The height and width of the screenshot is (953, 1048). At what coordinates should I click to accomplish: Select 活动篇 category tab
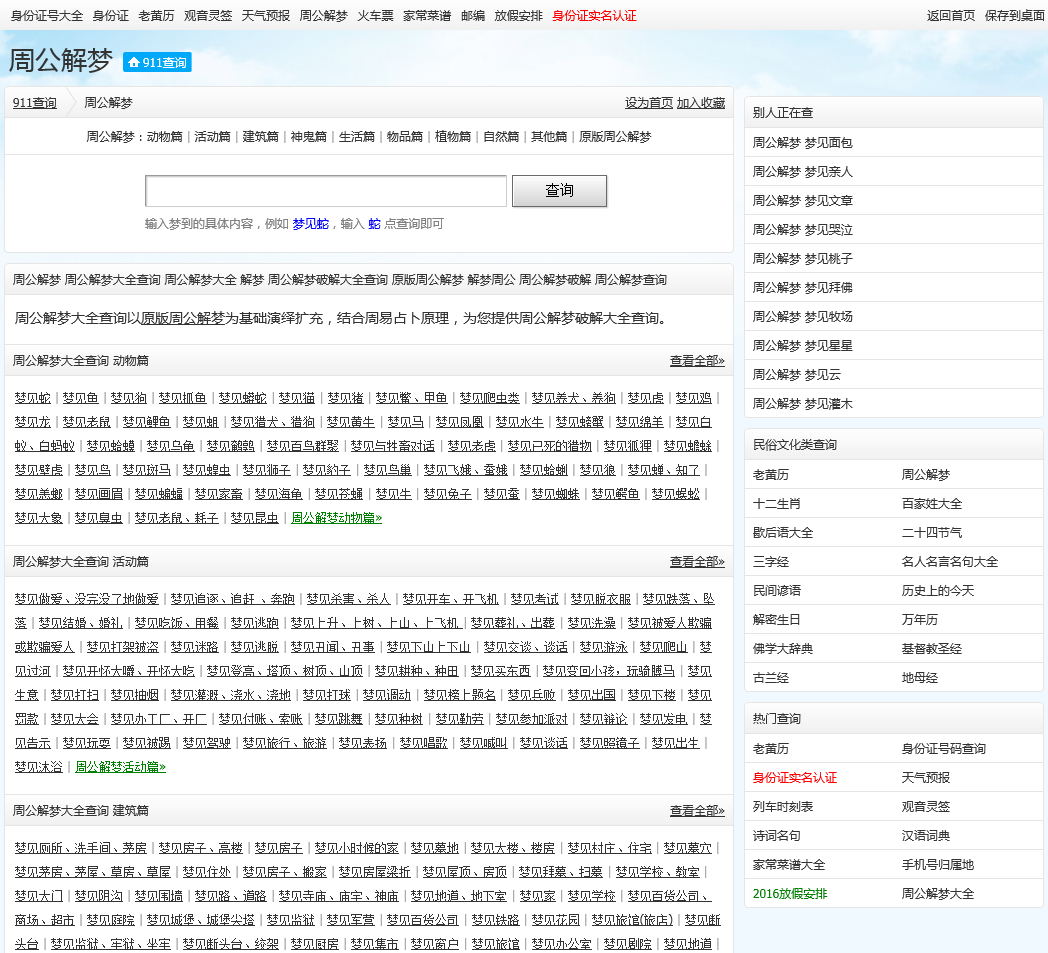click(213, 136)
